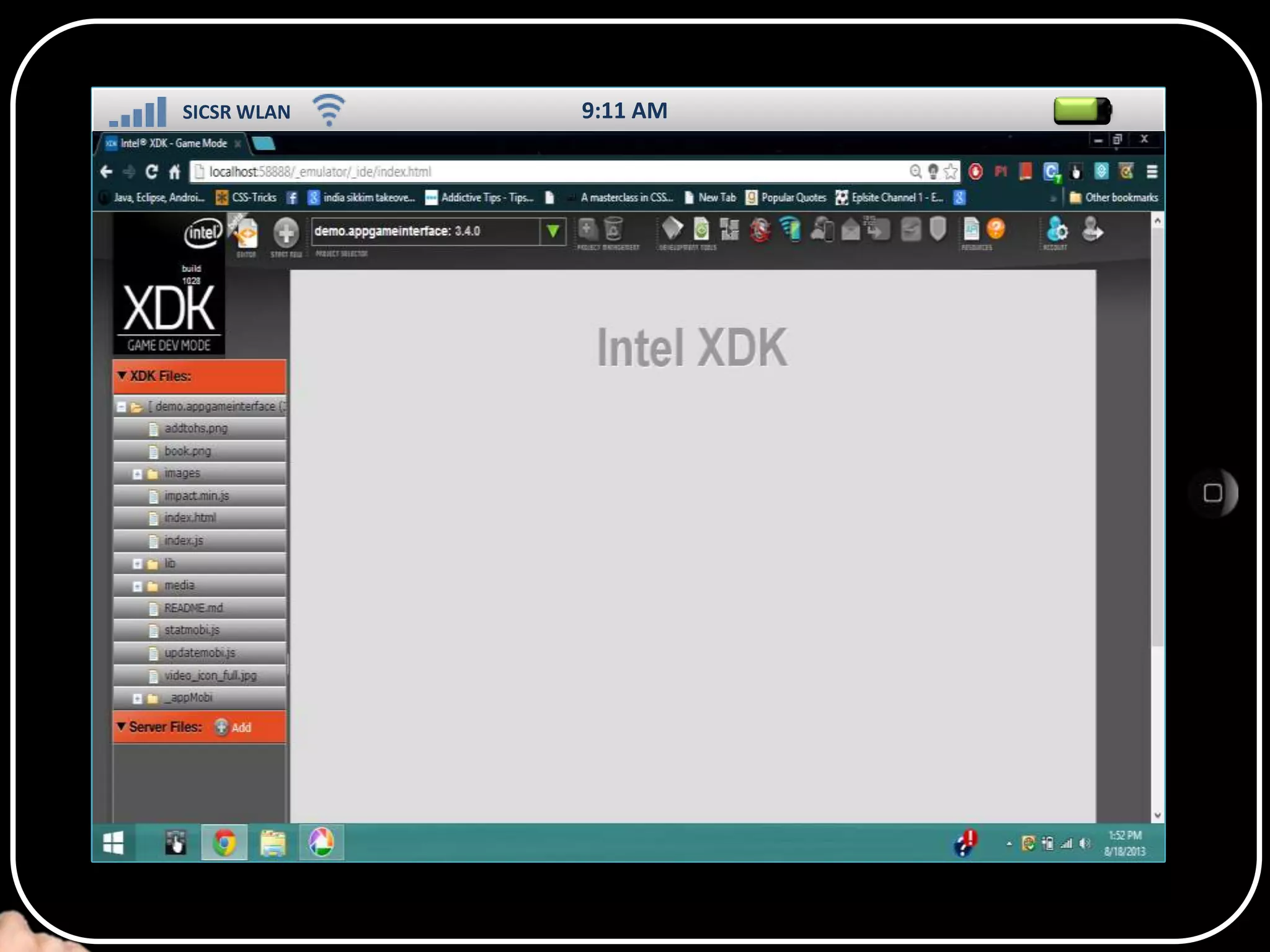This screenshot has height=952, width=1270.
Task: Open updatemobi.js file
Action: point(200,653)
